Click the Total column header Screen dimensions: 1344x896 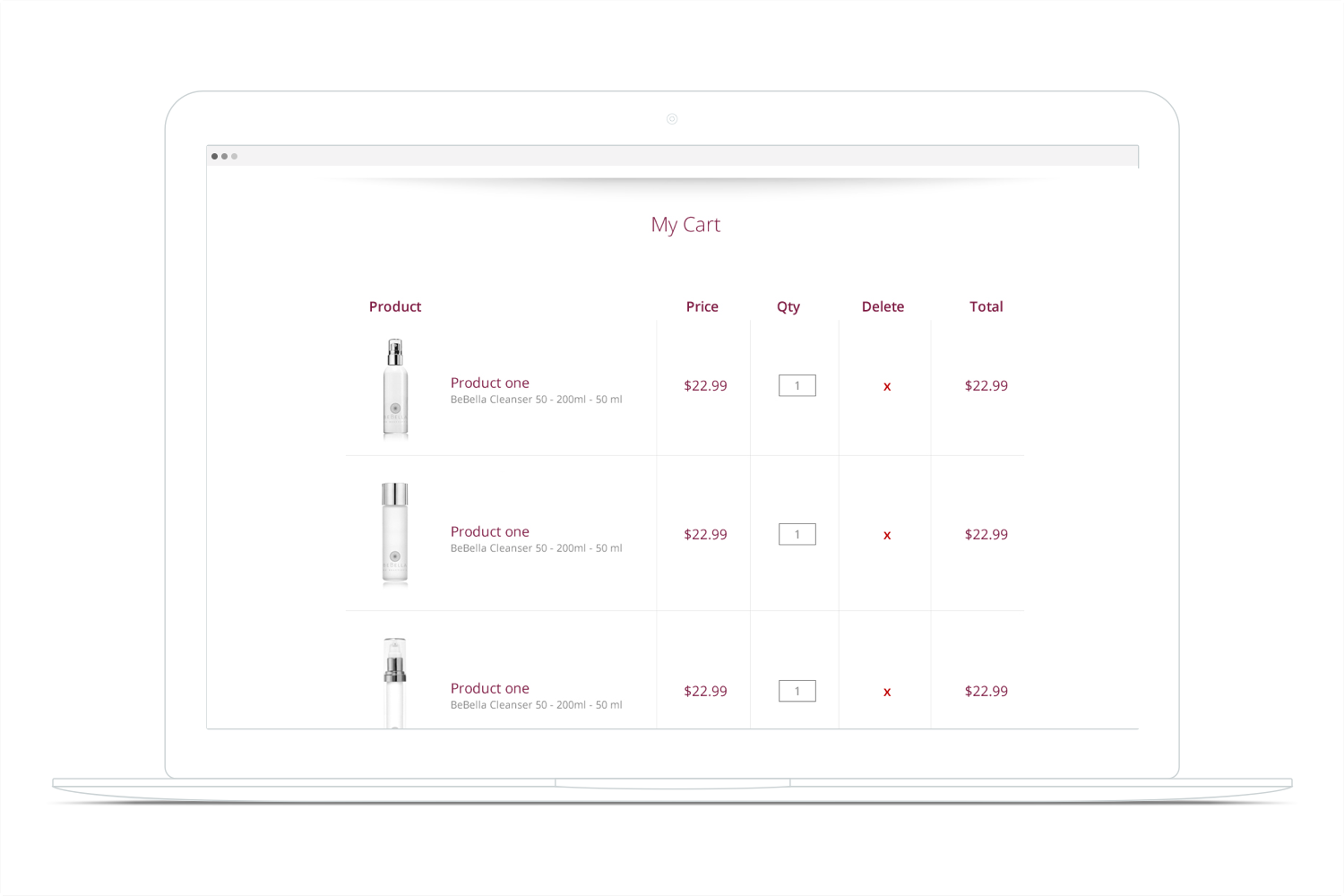point(986,306)
